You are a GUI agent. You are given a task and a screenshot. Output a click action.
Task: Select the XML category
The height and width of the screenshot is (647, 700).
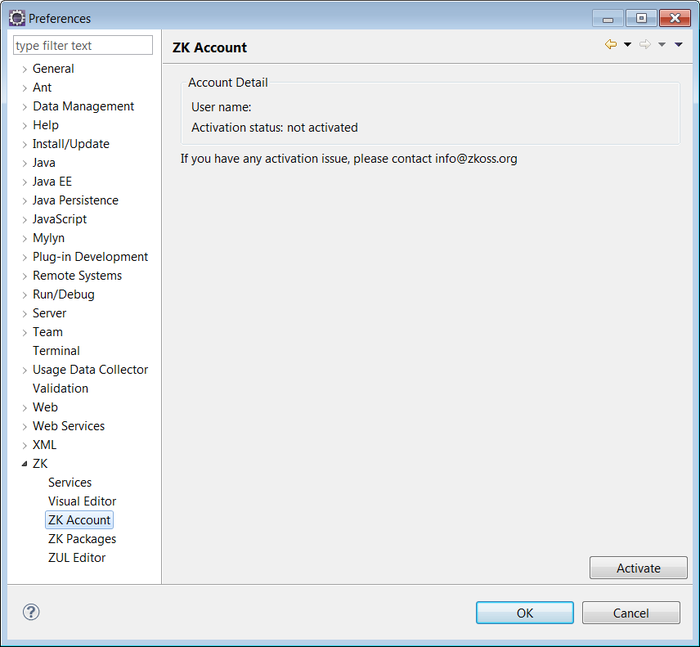[44, 445]
